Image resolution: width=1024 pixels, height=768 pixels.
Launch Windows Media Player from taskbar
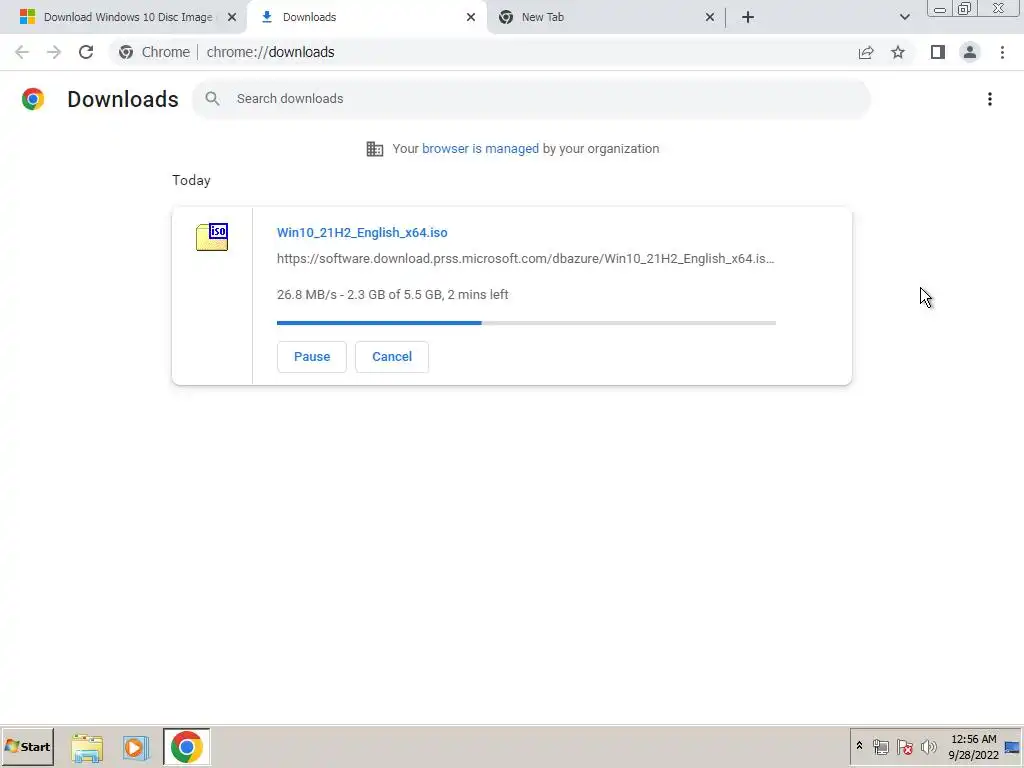click(135, 747)
